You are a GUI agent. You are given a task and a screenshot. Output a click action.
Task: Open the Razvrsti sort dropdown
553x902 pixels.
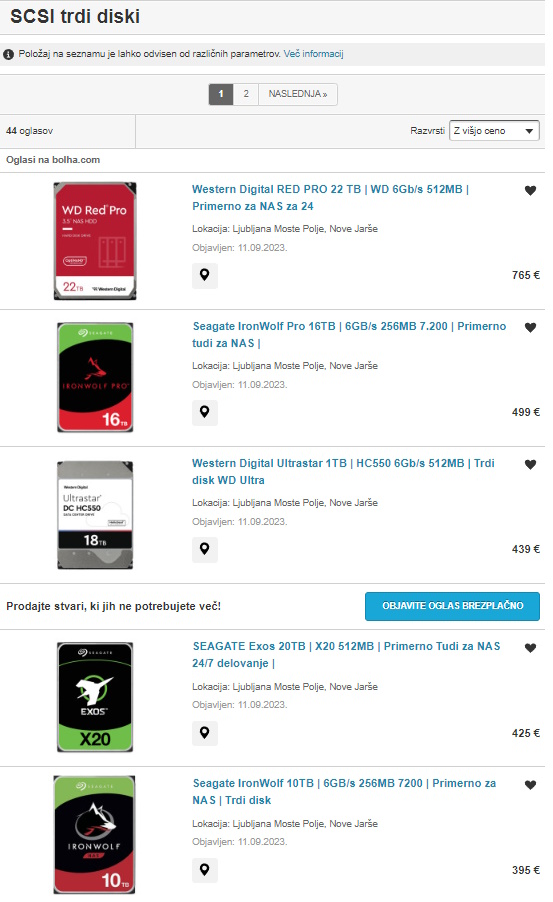pyautogui.click(x=494, y=131)
